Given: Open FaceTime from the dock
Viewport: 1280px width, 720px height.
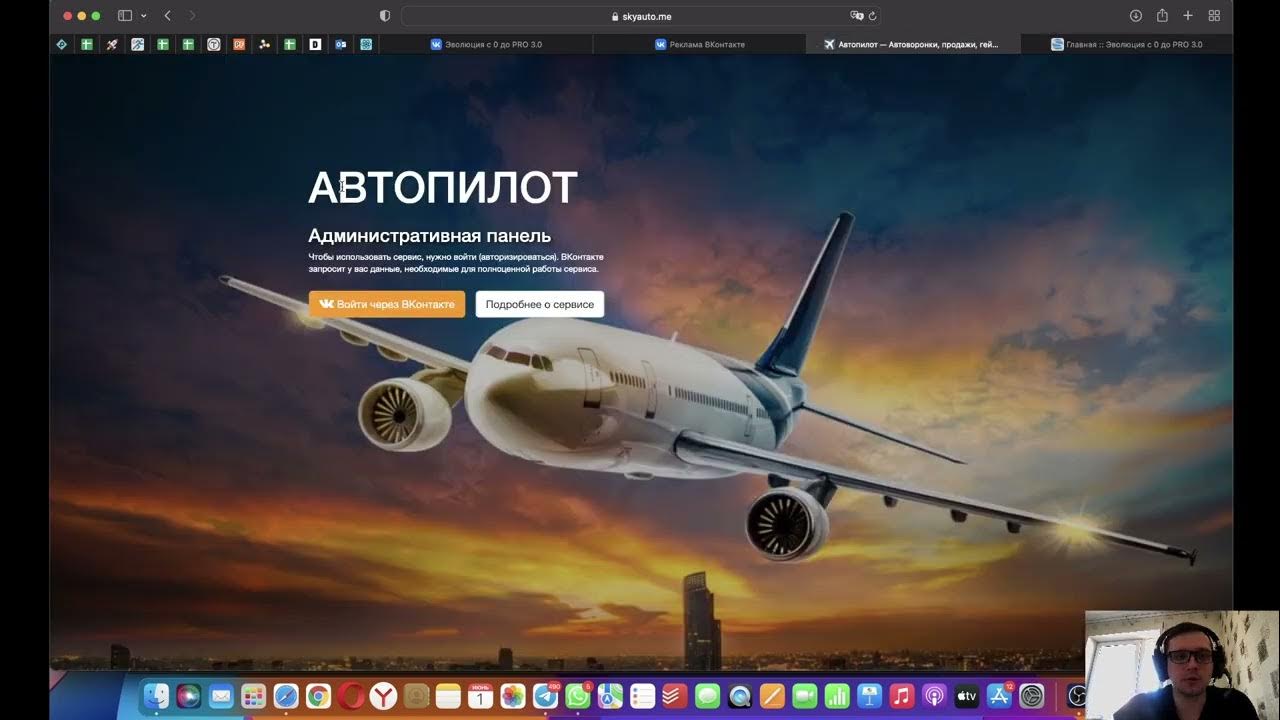Looking at the screenshot, I should point(805,696).
